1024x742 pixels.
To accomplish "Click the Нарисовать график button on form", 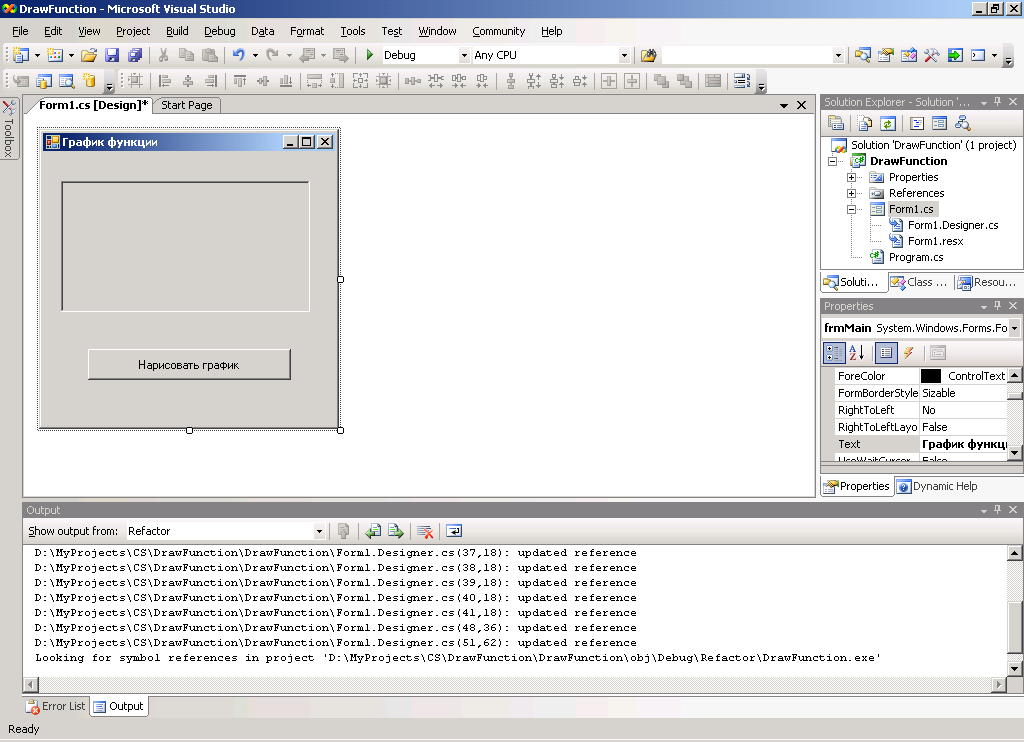I will (189, 364).
